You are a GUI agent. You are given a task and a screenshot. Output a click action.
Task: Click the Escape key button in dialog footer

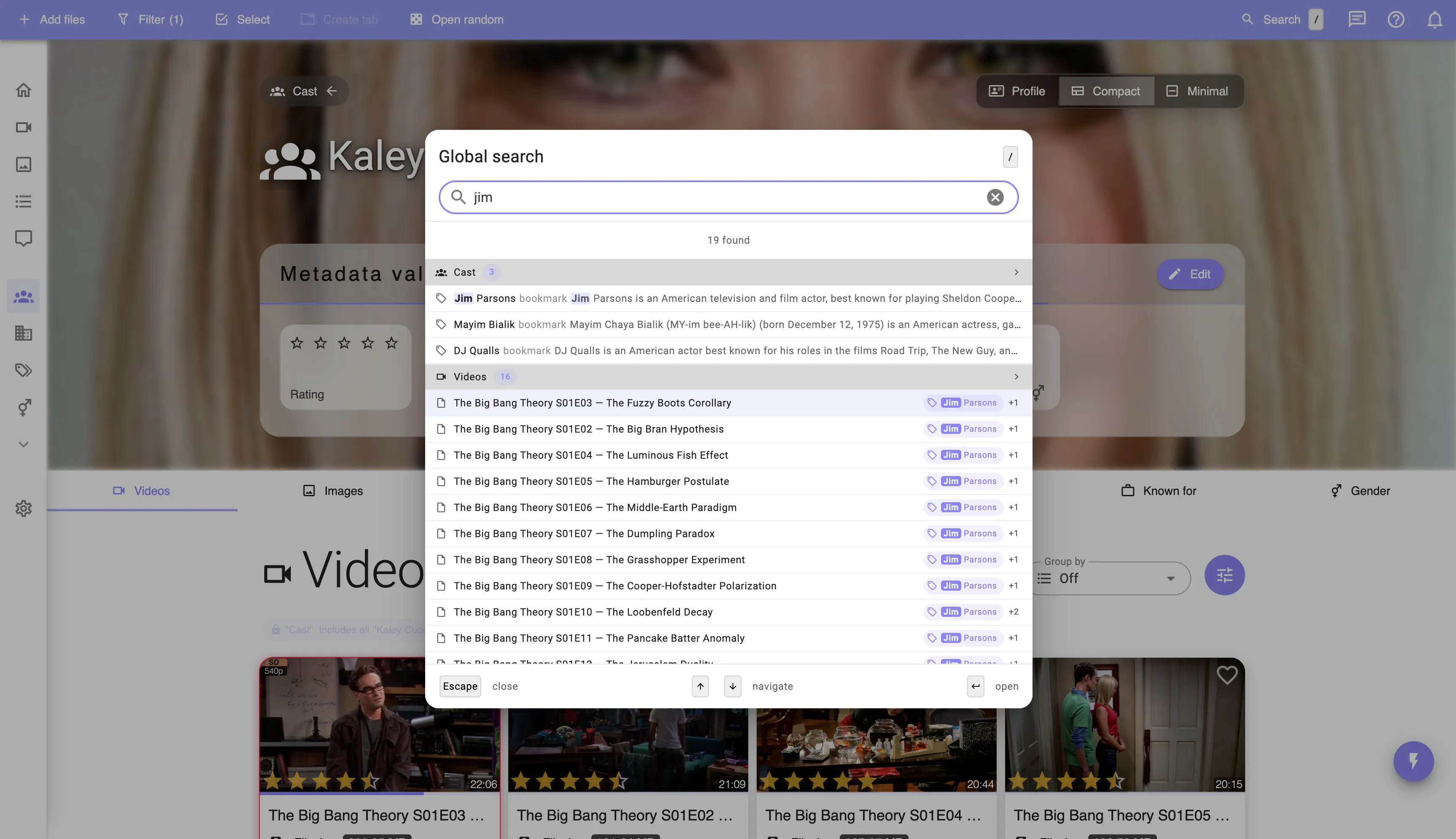pyautogui.click(x=460, y=686)
